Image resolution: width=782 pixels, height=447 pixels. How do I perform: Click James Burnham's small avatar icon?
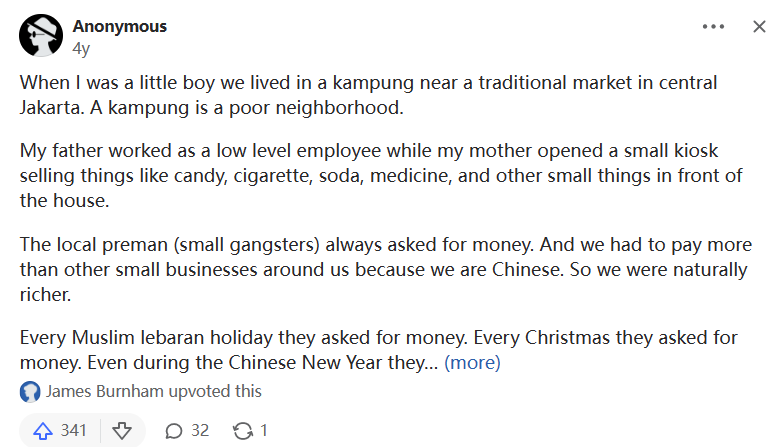coord(30,392)
